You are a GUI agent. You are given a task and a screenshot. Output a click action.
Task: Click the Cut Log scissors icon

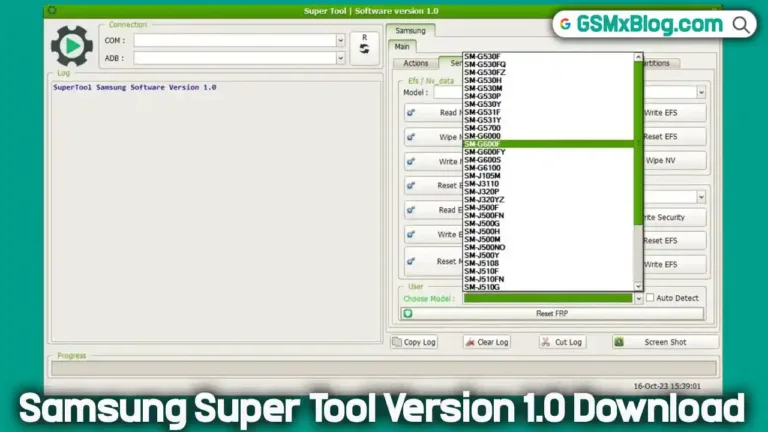pos(546,342)
